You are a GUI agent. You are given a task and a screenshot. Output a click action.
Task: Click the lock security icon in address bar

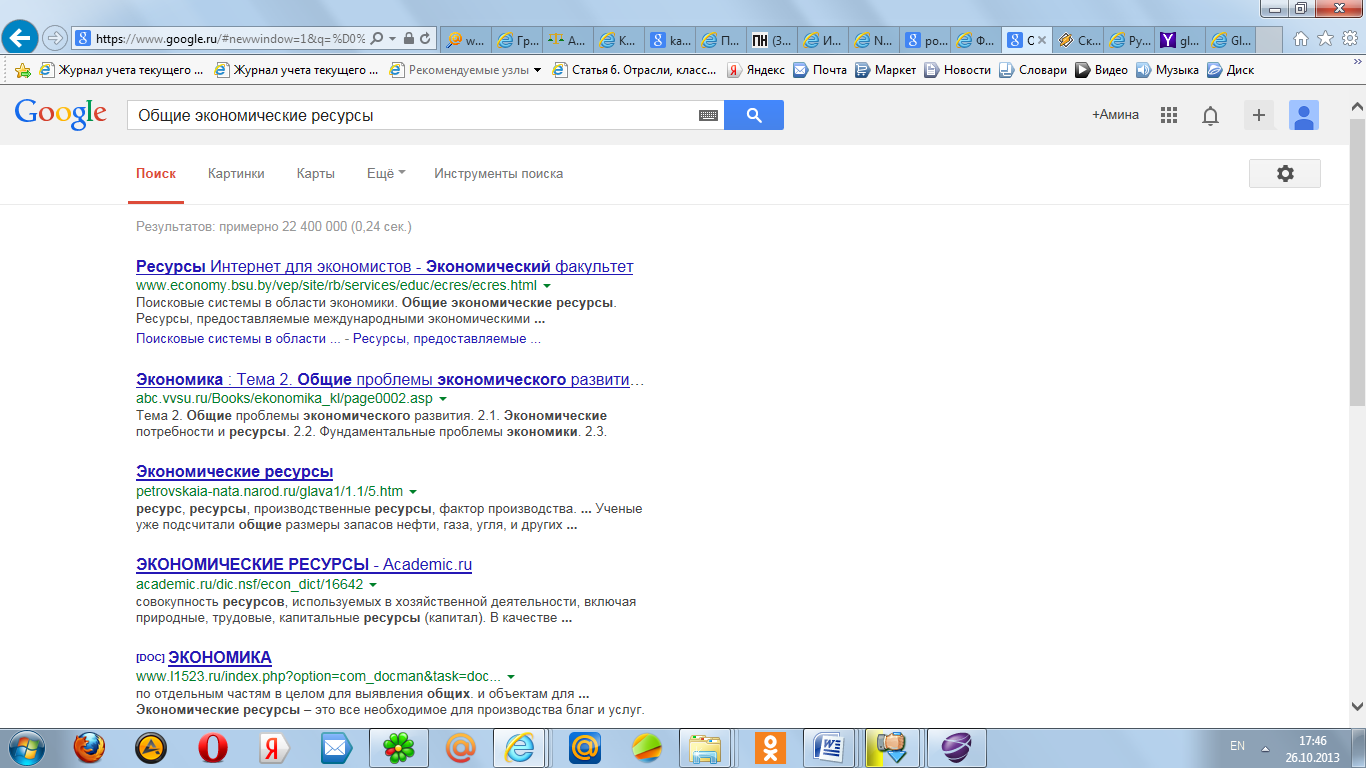409,39
